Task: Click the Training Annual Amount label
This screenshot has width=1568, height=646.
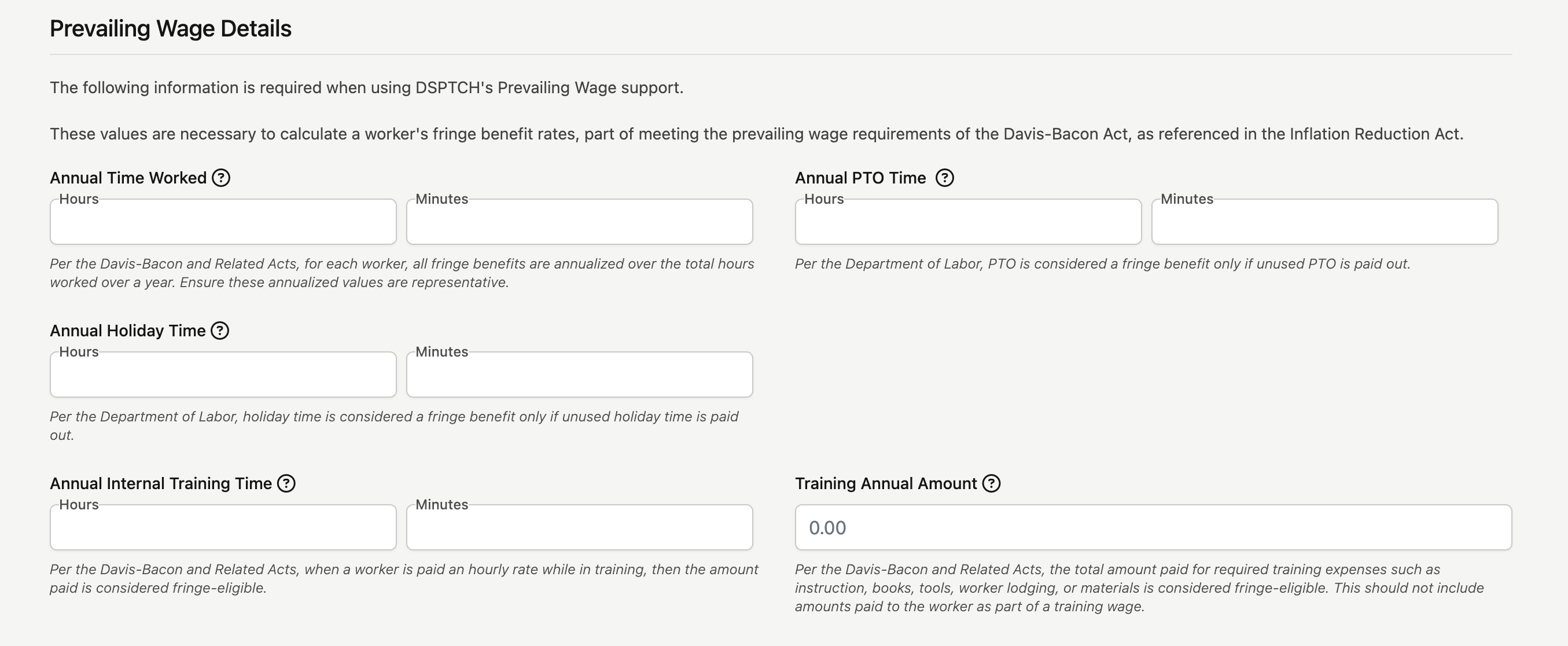Action: coord(886,483)
